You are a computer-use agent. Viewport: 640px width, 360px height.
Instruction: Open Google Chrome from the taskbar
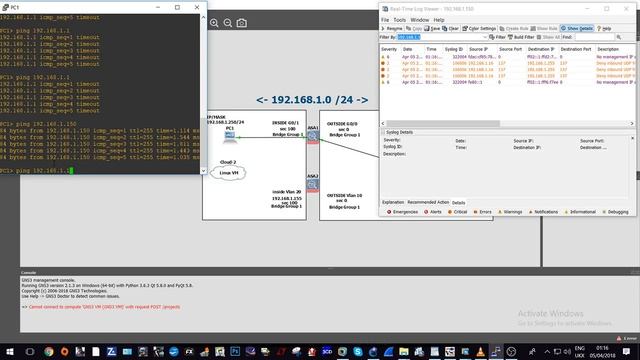point(49,351)
